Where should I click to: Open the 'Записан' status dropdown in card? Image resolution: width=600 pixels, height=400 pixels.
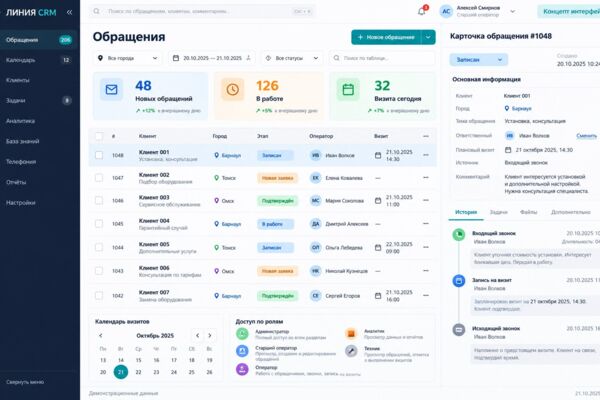pos(479,60)
